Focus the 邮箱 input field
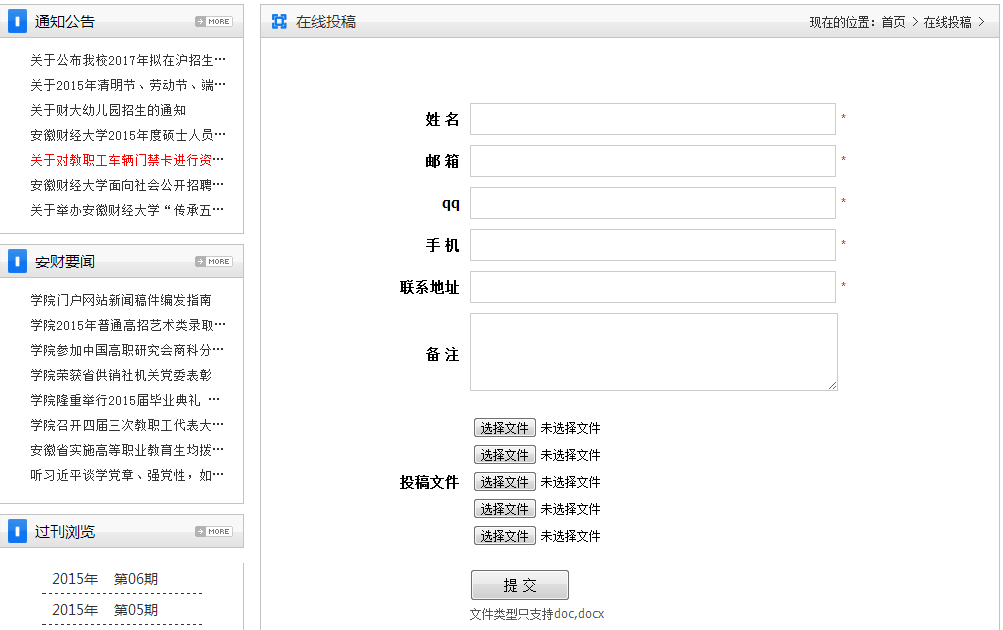 tap(652, 161)
